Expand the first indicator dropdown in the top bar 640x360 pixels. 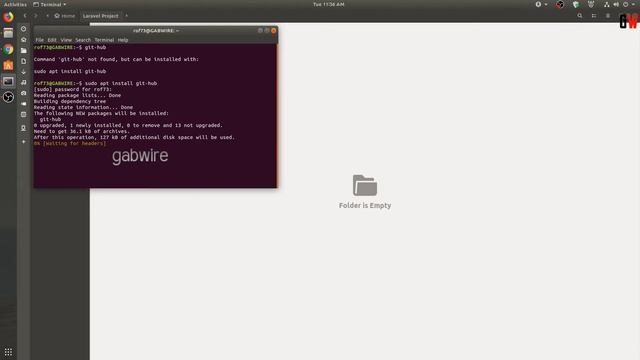coord(541,4)
